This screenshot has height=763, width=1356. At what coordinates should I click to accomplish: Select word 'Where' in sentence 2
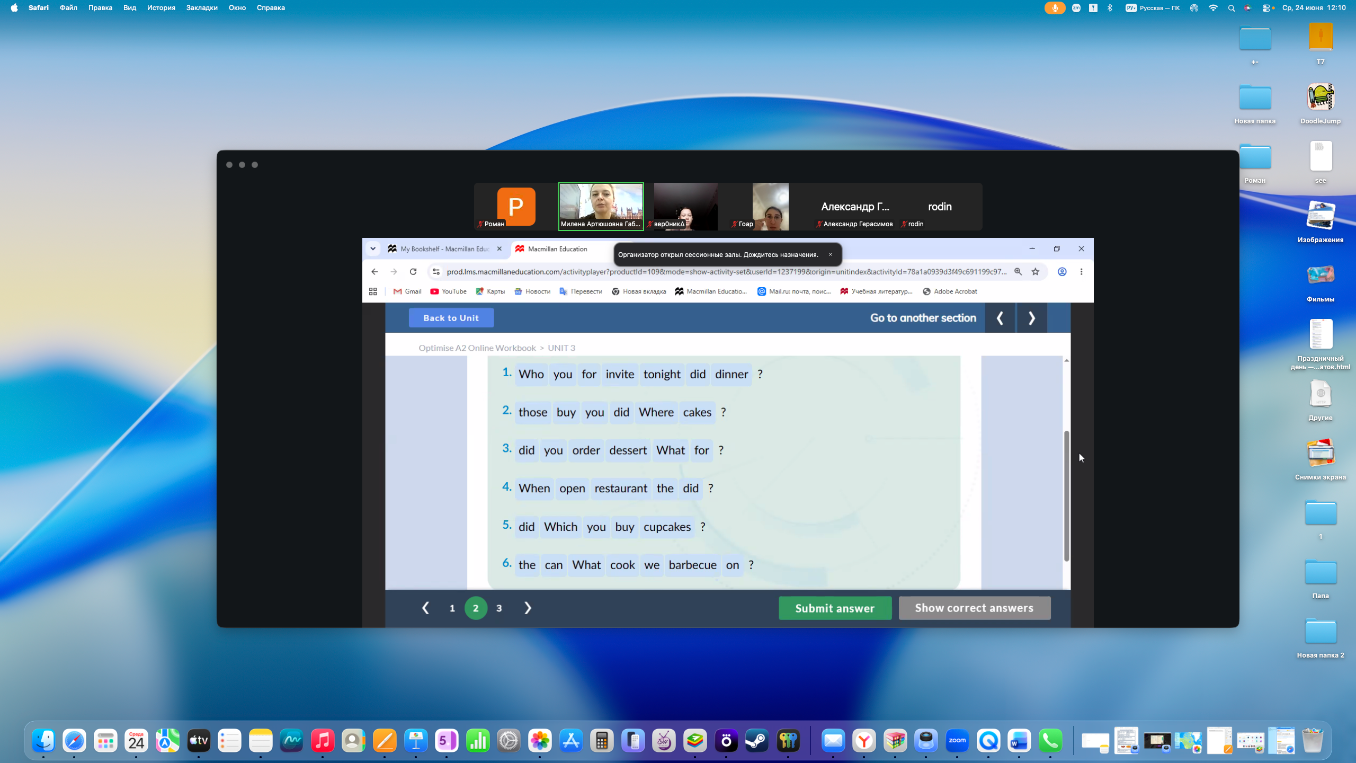656,412
